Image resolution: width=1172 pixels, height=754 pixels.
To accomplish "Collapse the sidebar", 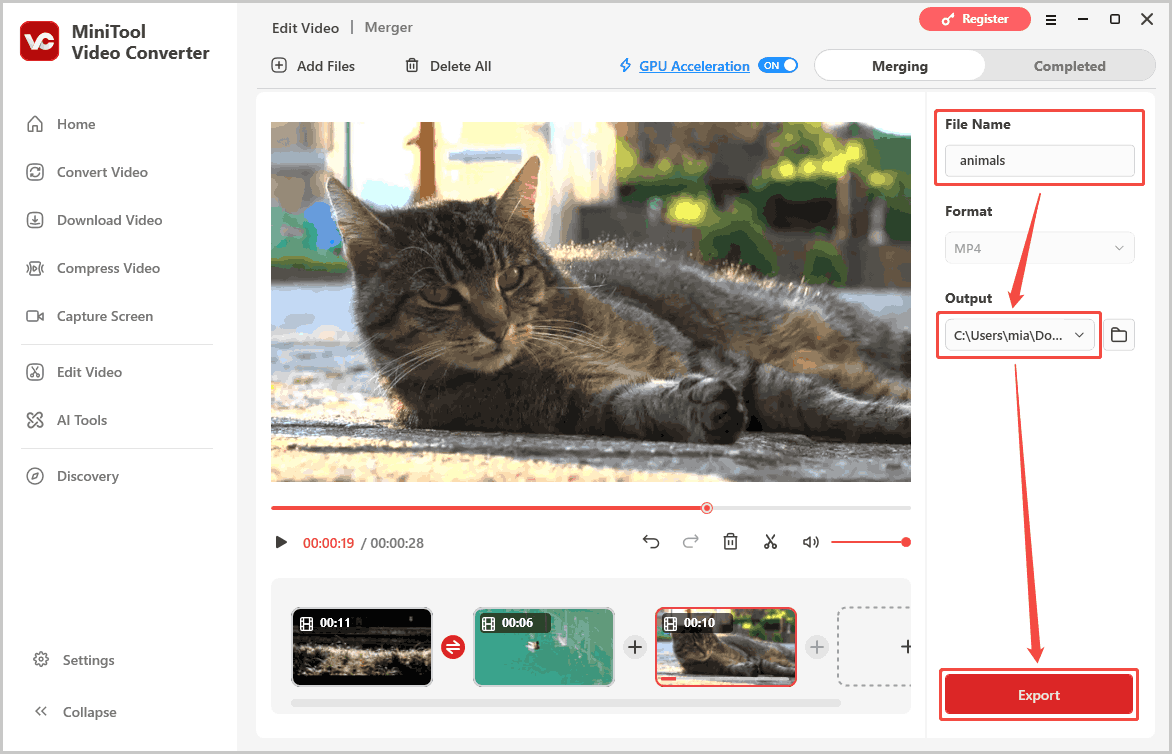I will [x=75, y=711].
